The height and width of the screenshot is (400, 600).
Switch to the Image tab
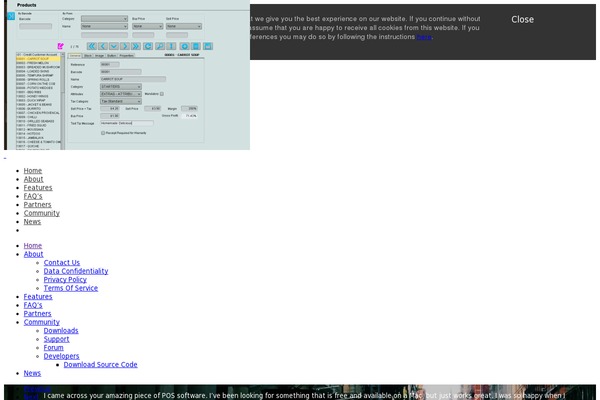coord(99,56)
